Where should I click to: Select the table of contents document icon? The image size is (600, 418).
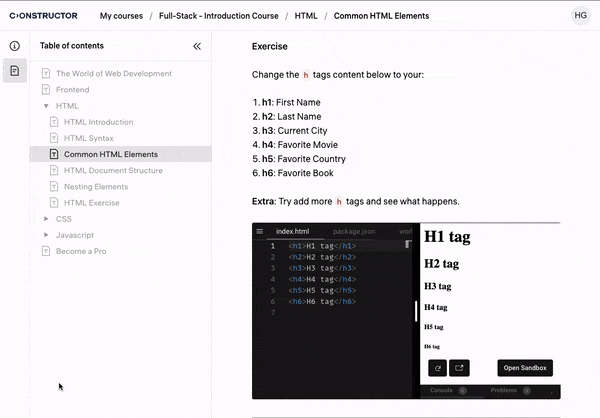click(15, 71)
